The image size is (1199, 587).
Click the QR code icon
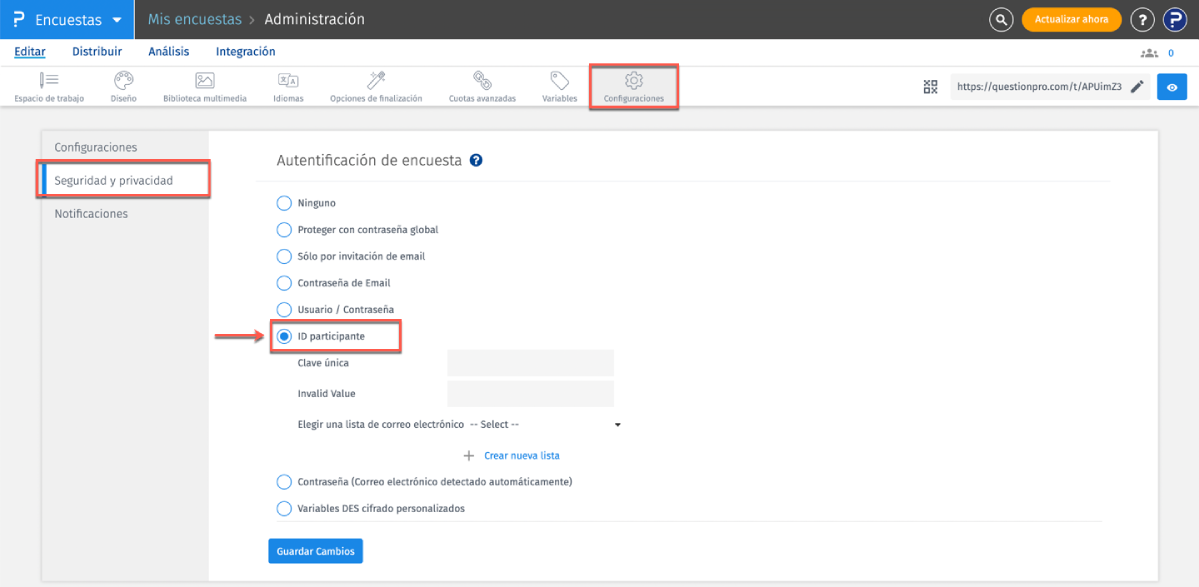click(x=930, y=87)
